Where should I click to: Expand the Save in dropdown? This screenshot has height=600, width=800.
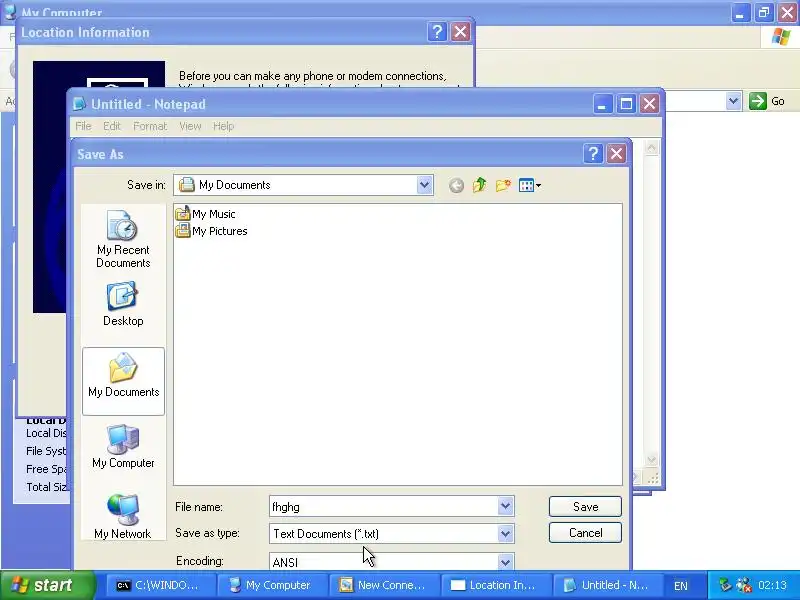click(424, 185)
